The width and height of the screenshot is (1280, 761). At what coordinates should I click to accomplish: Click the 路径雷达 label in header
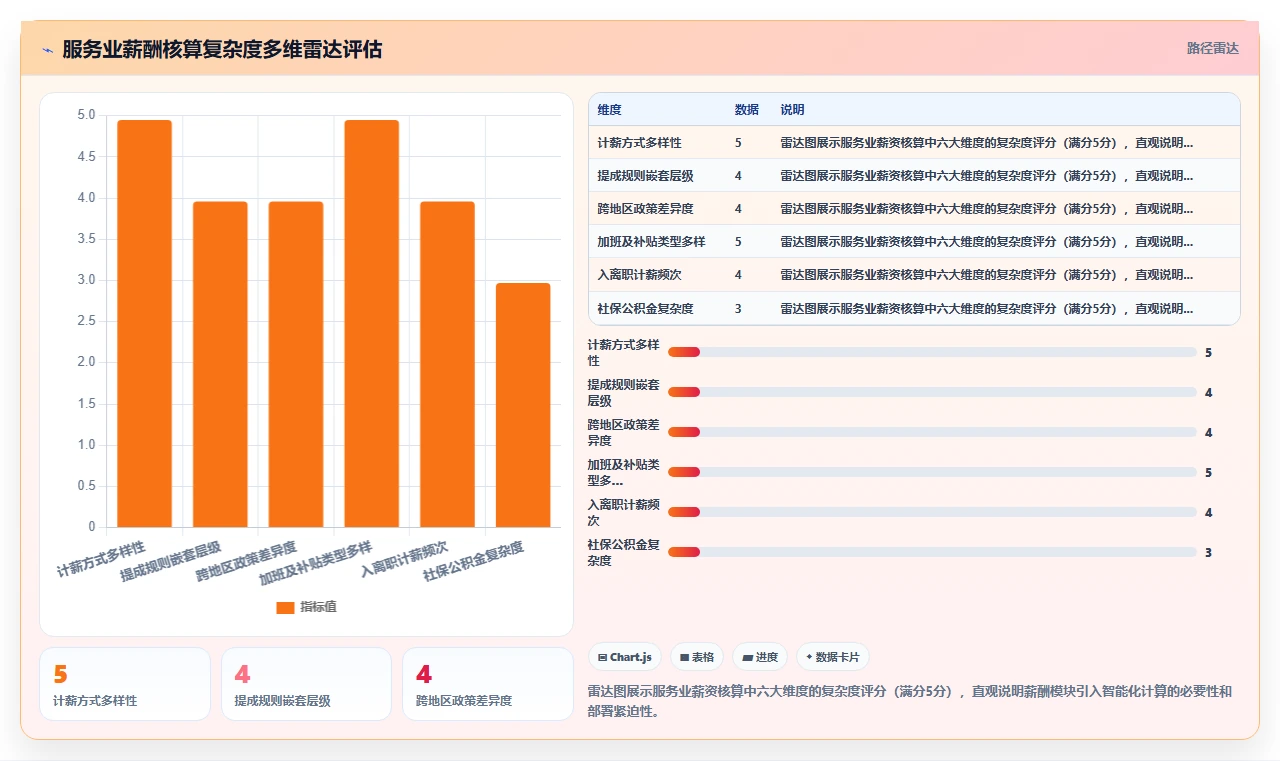[1212, 48]
